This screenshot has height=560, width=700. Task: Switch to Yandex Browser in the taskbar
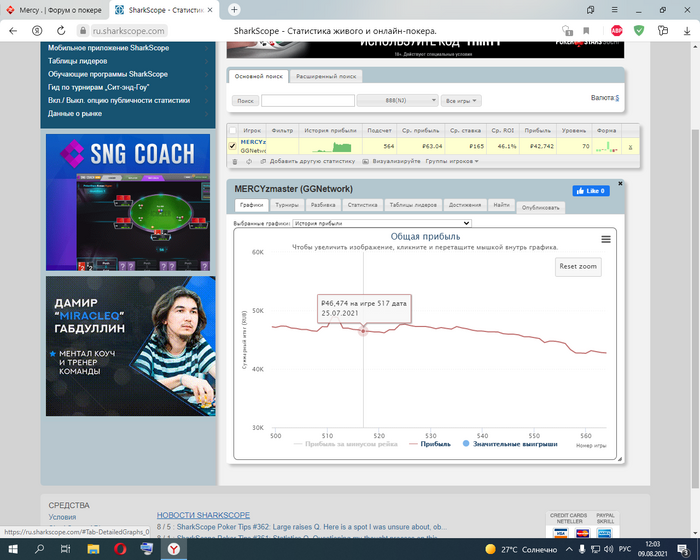pyautogui.click(x=174, y=549)
